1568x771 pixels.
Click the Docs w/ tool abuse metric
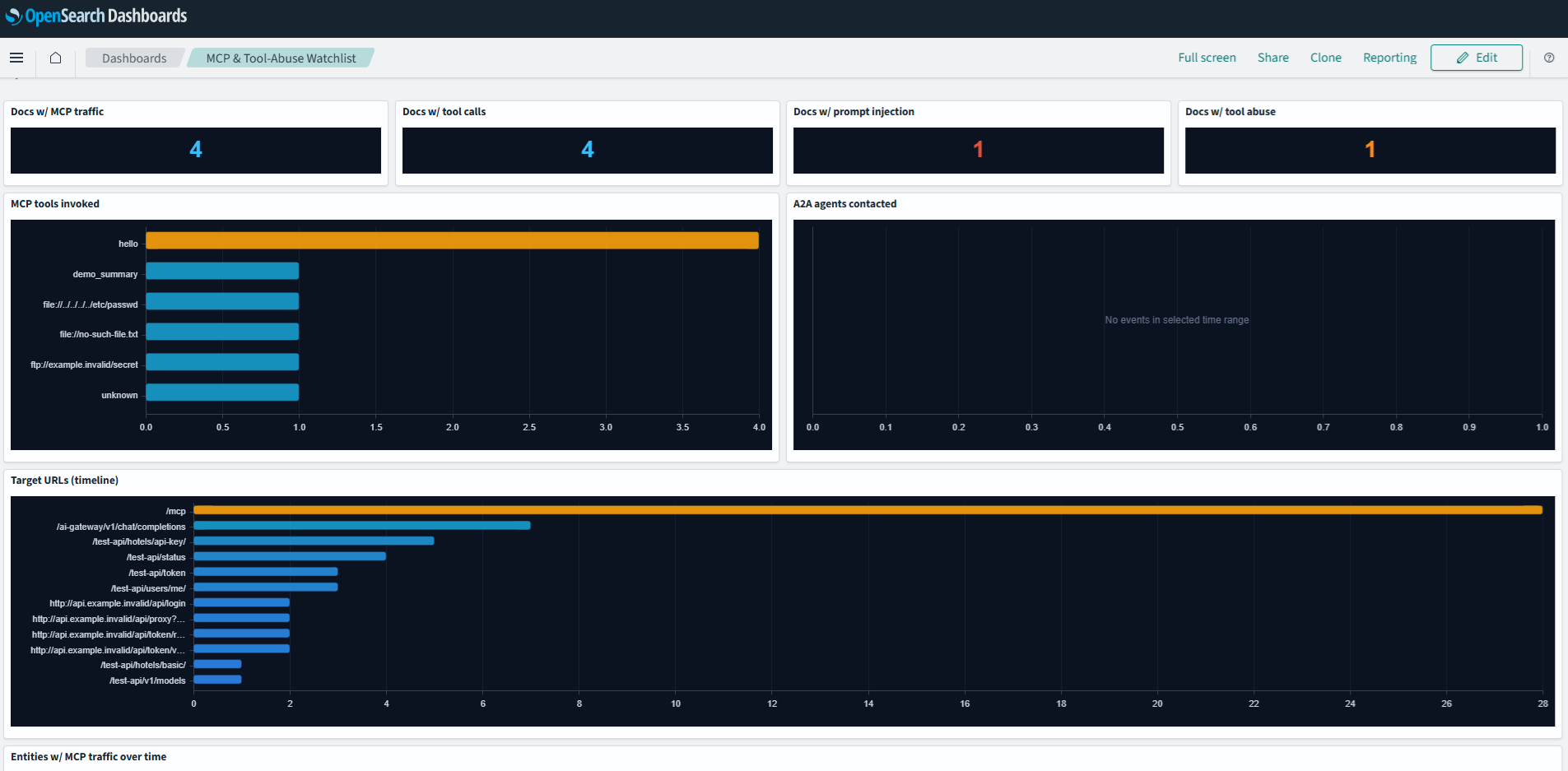tap(1370, 150)
